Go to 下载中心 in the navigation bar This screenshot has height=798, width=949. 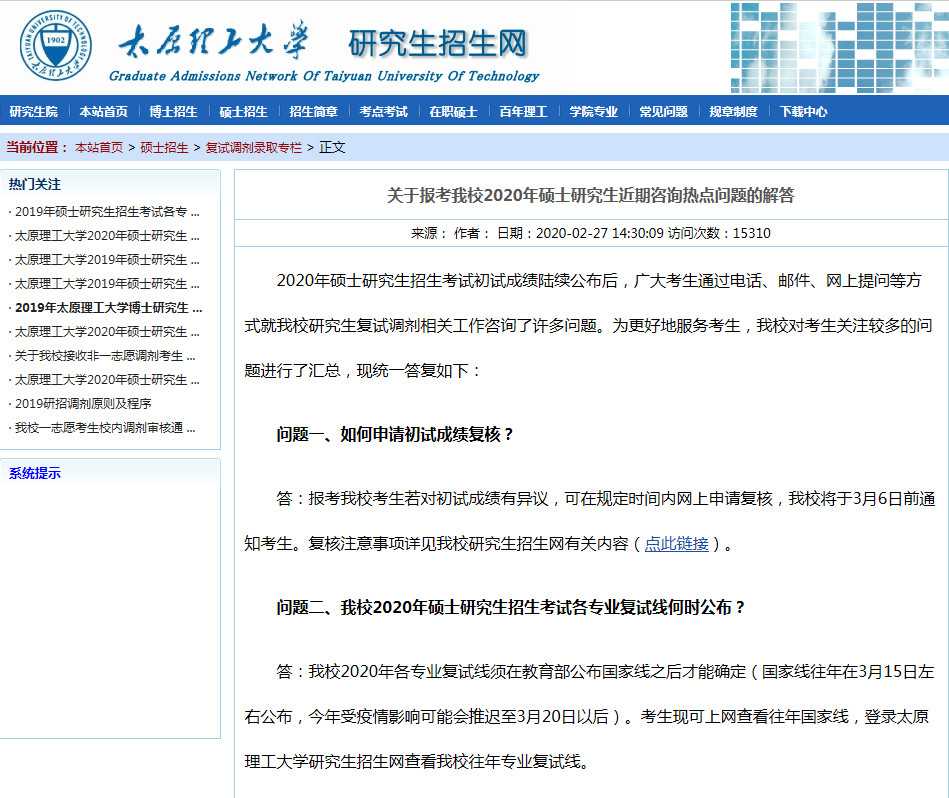point(803,112)
